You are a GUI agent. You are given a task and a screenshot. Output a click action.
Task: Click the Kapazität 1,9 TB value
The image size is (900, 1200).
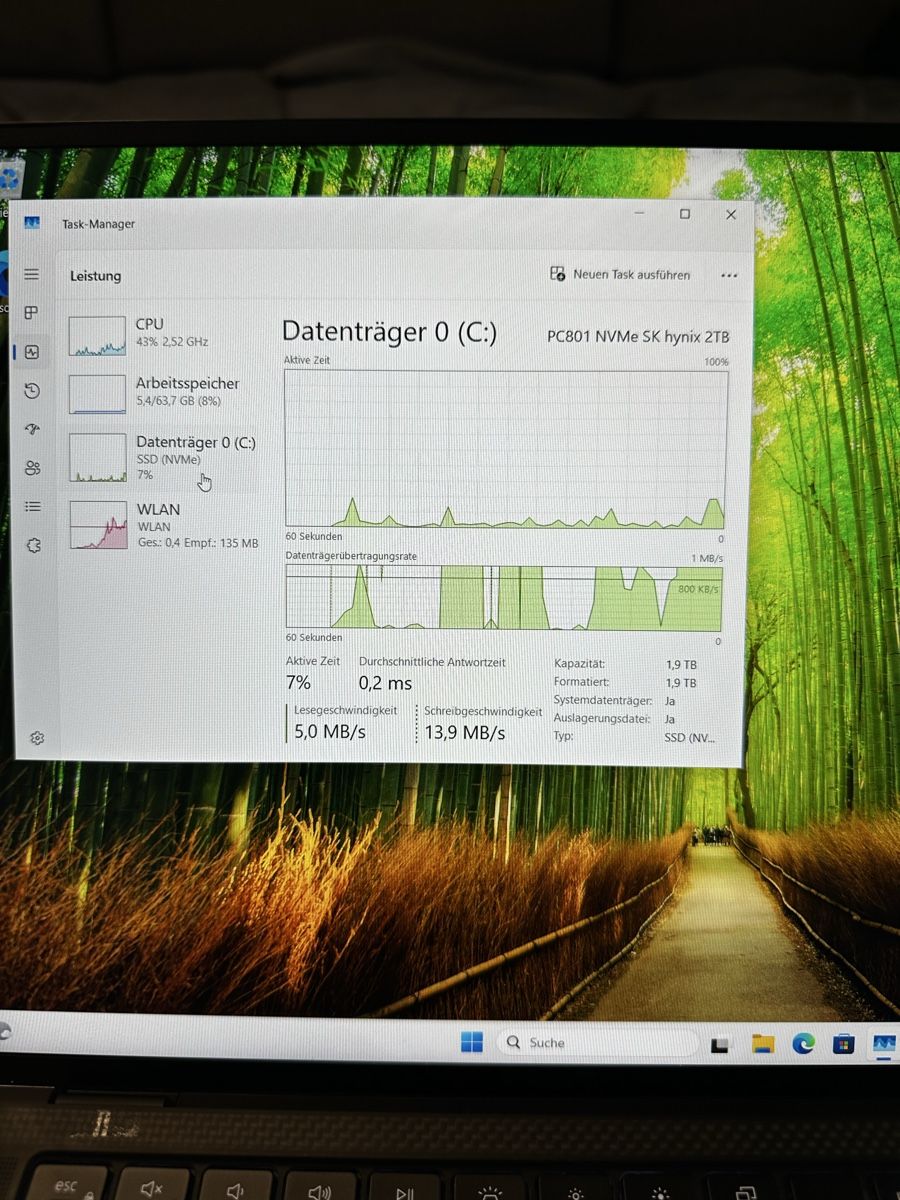[681, 664]
